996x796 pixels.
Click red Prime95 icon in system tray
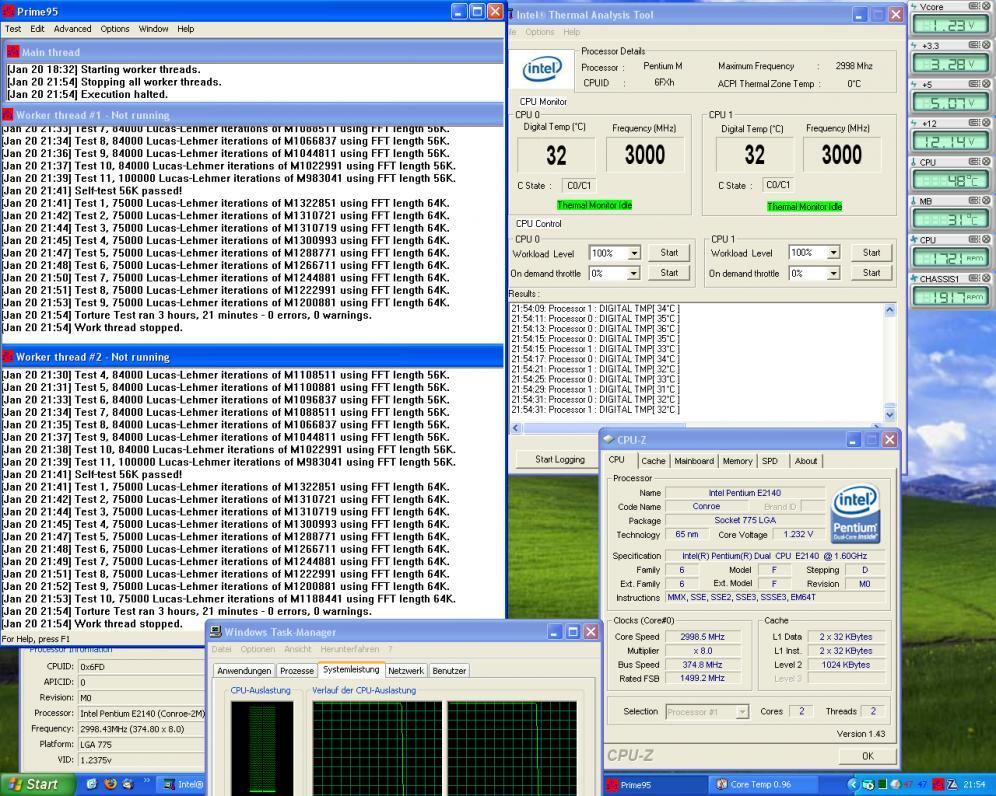click(938, 785)
